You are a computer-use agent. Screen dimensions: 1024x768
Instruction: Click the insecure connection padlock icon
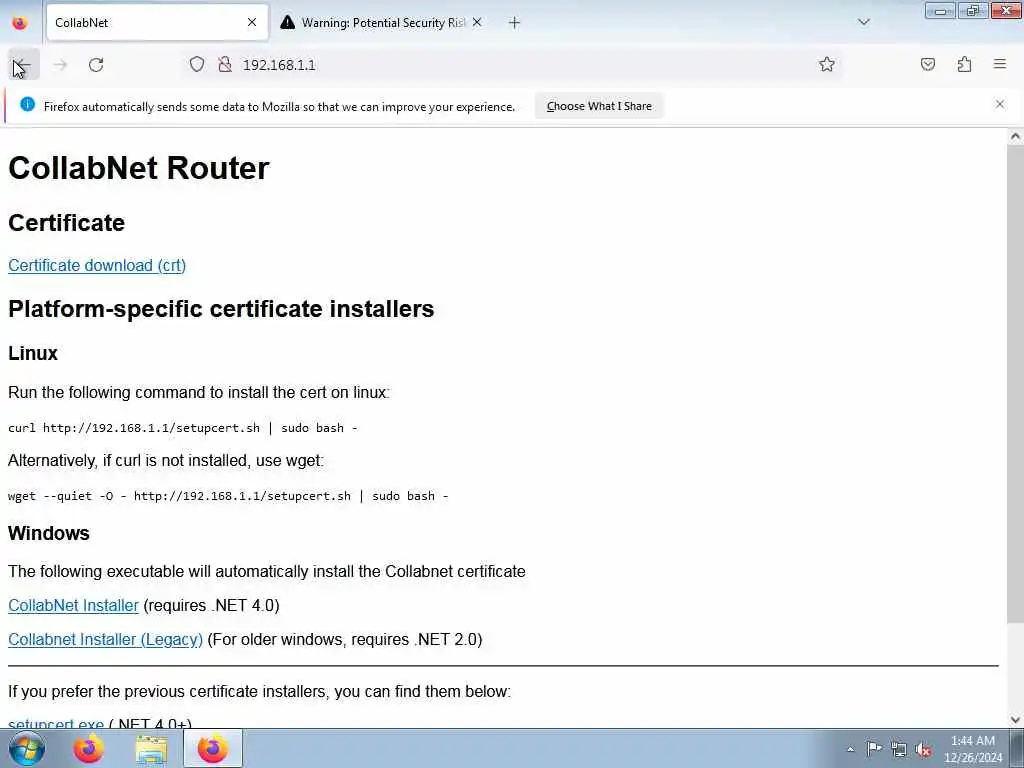pos(225,64)
